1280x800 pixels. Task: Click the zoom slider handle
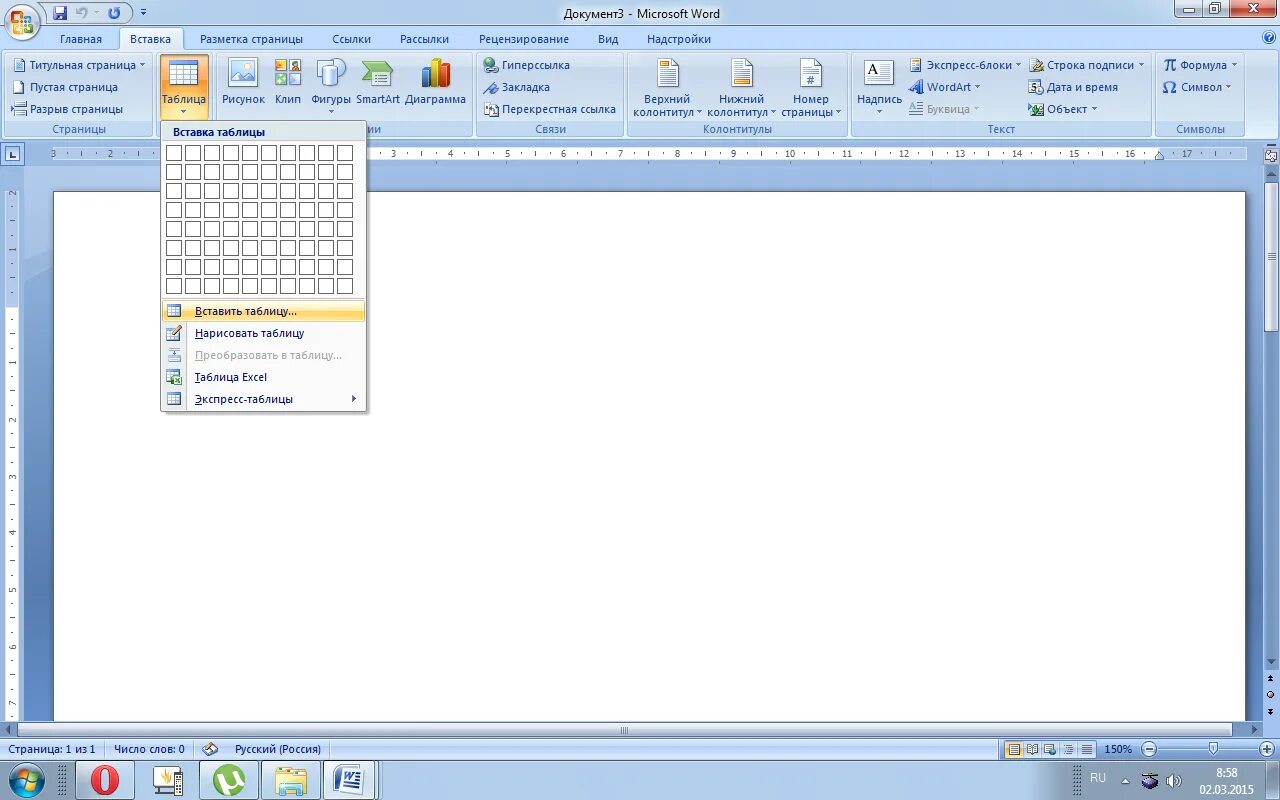pyautogui.click(x=1213, y=749)
